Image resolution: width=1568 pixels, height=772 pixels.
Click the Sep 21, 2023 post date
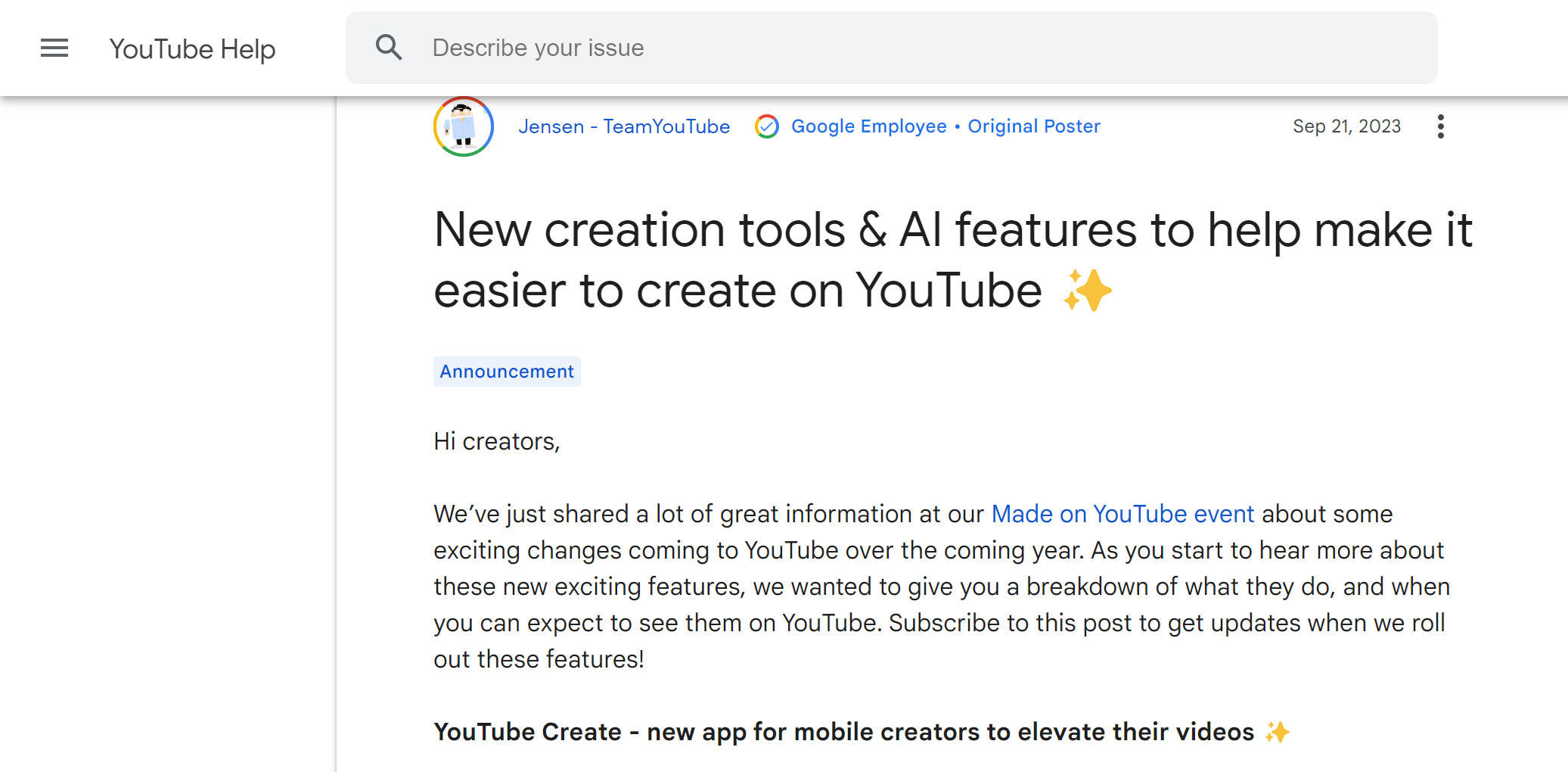(x=1346, y=126)
